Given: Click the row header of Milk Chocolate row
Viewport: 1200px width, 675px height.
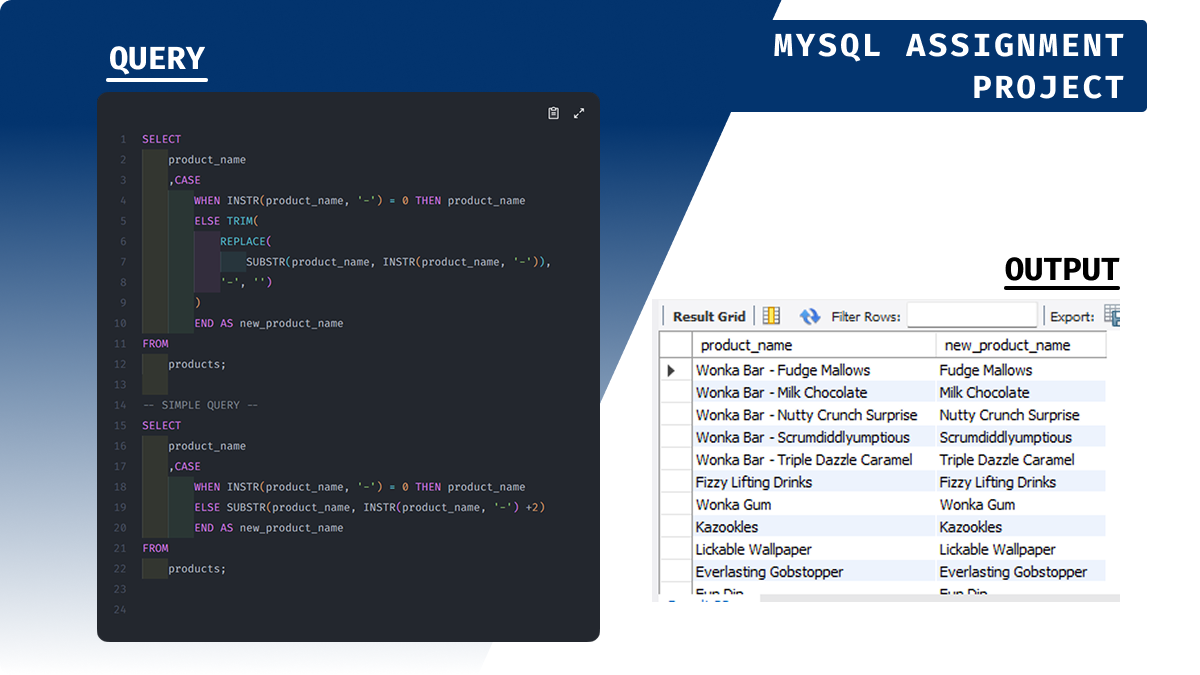Looking at the screenshot, I should pos(675,392).
